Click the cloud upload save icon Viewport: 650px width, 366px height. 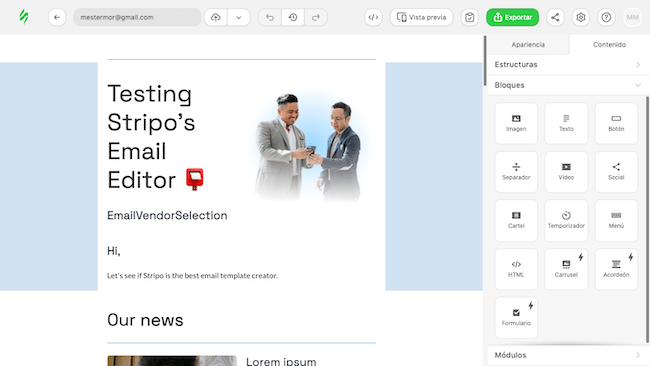click(x=216, y=17)
